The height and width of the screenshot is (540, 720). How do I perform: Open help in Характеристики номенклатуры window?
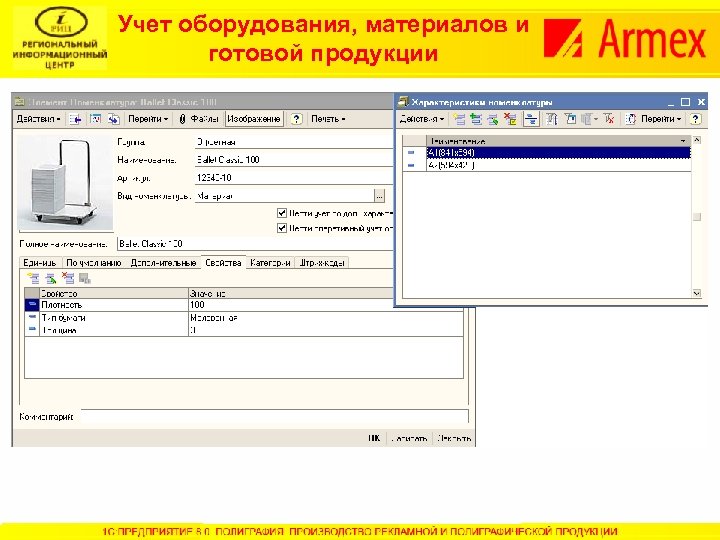click(696, 119)
